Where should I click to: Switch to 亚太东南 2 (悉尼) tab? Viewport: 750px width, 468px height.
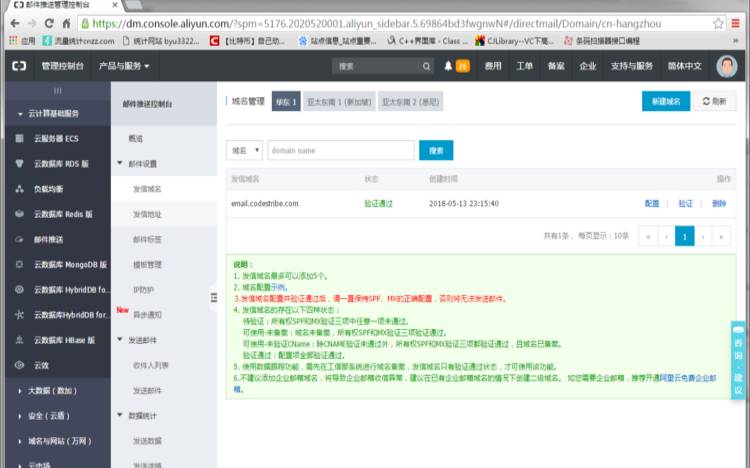pos(410,101)
